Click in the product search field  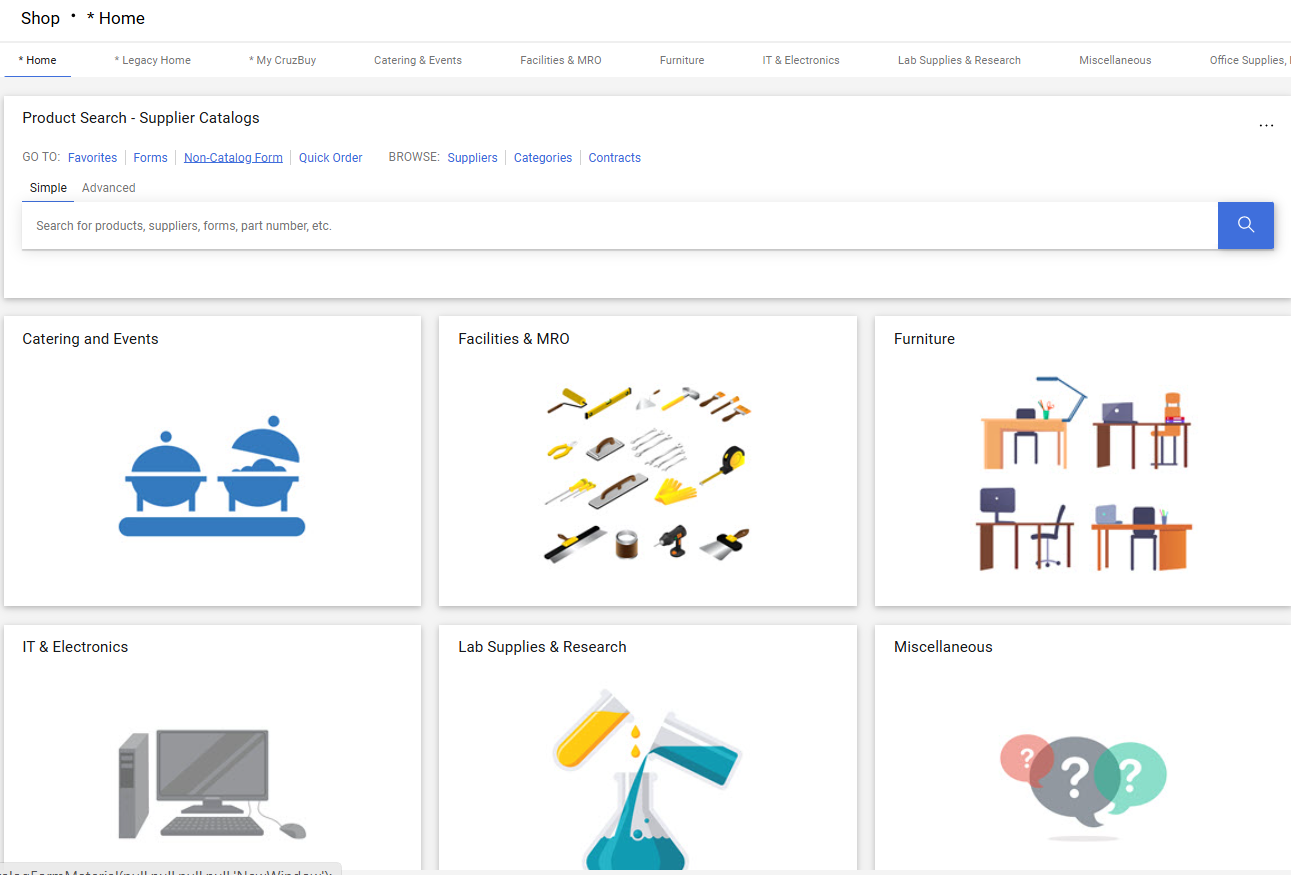click(x=619, y=226)
